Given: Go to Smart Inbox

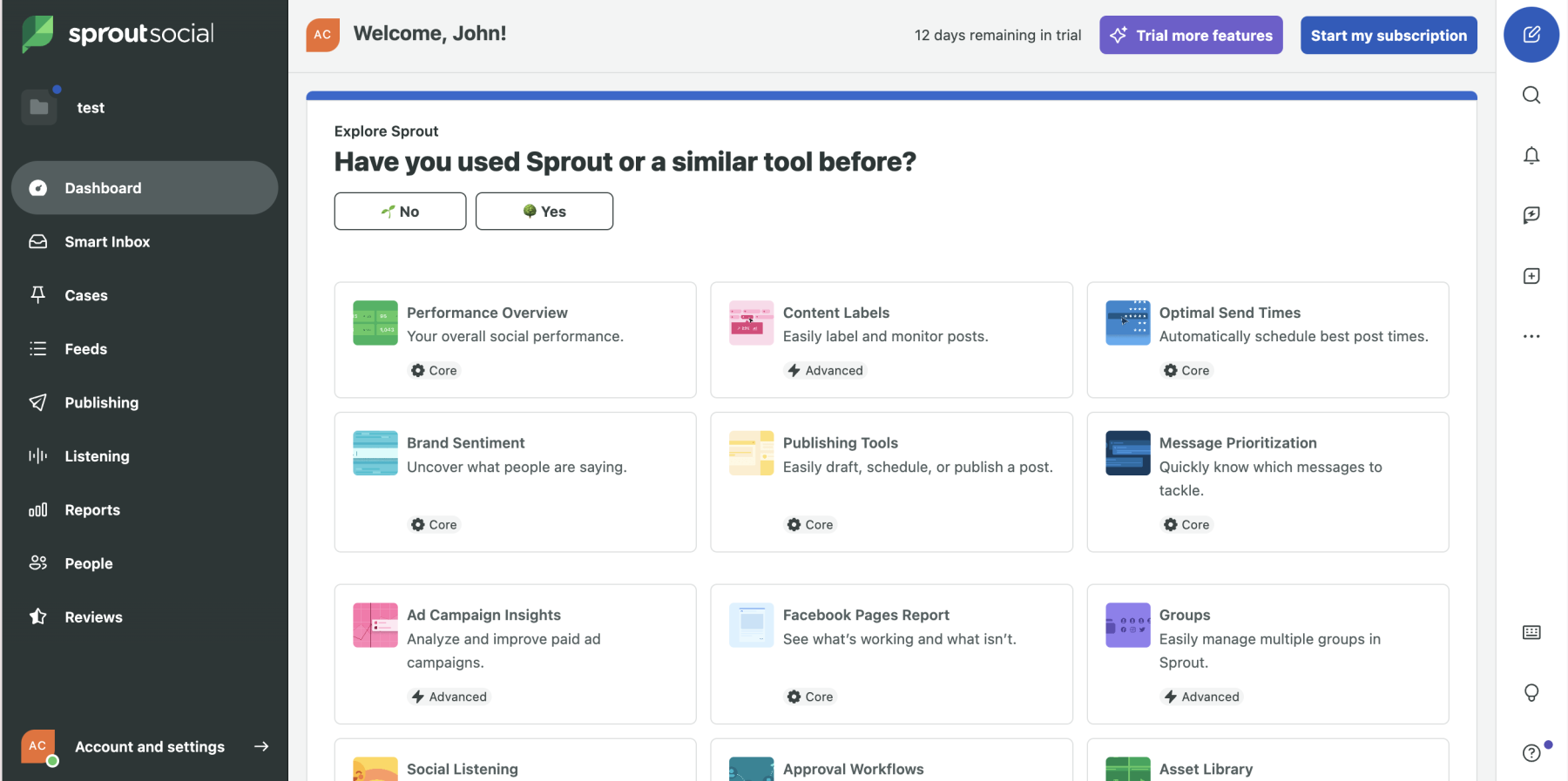Looking at the screenshot, I should [145, 242].
